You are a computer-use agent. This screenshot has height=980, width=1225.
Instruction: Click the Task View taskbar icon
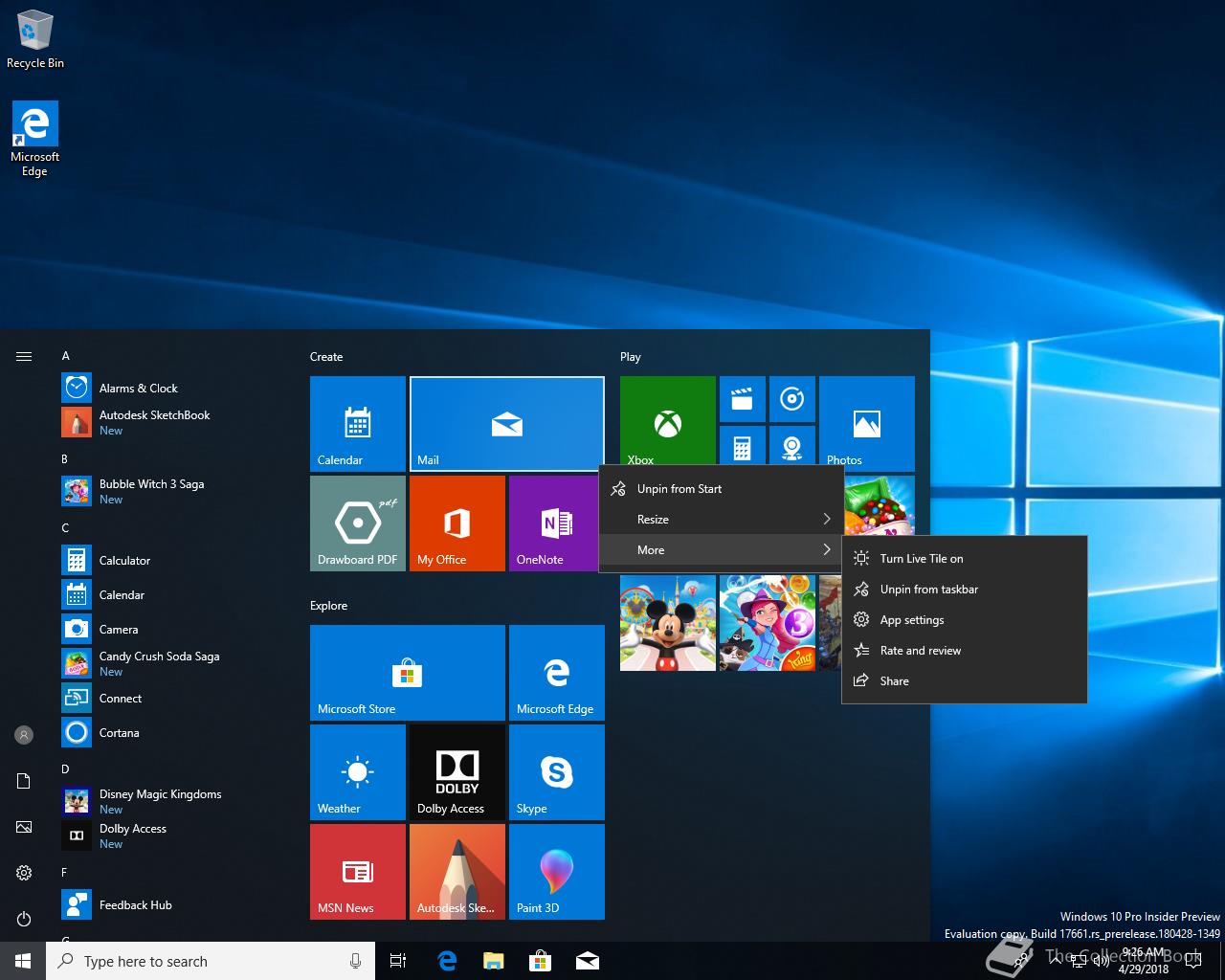pos(398,961)
